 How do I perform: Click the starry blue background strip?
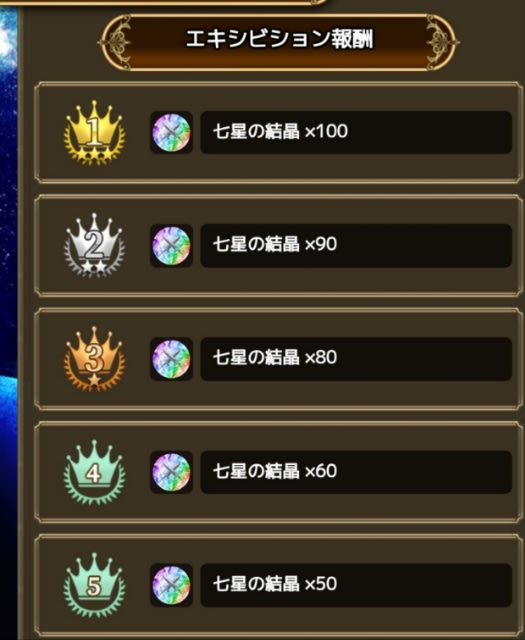point(9,322)
